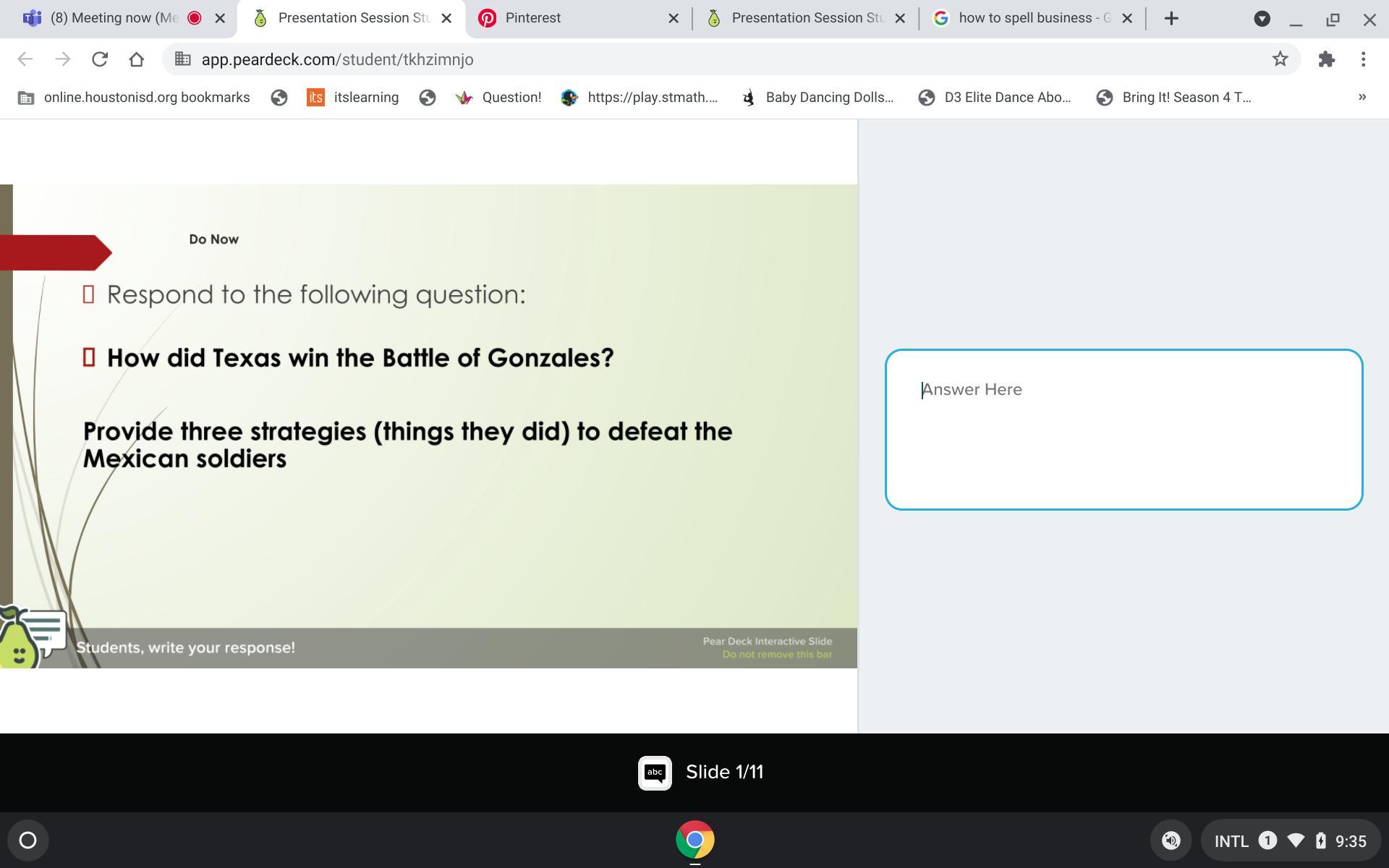1389x868 pixels.
Task: Go to the browser home page
Action: pyautogui.click(x=136, y=59)
